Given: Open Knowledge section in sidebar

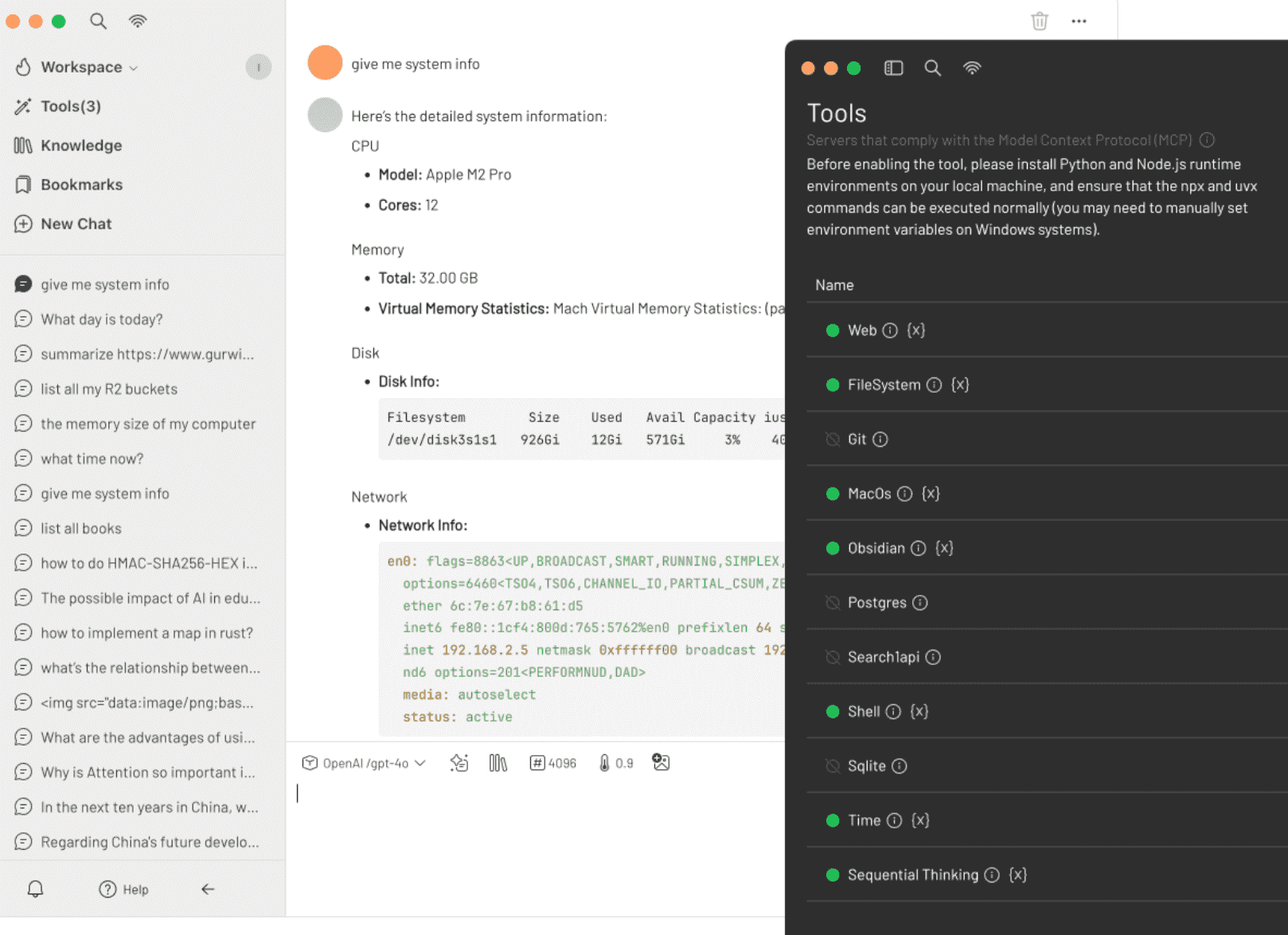Looking at the screenshot, I should (81, 145).
